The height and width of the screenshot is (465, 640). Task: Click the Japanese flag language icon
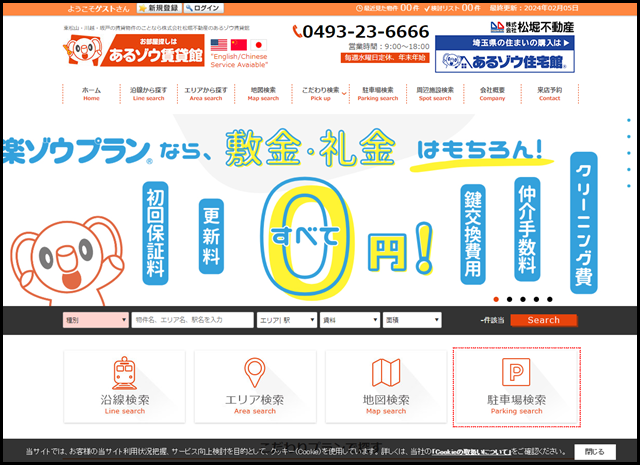click(258, 44)
